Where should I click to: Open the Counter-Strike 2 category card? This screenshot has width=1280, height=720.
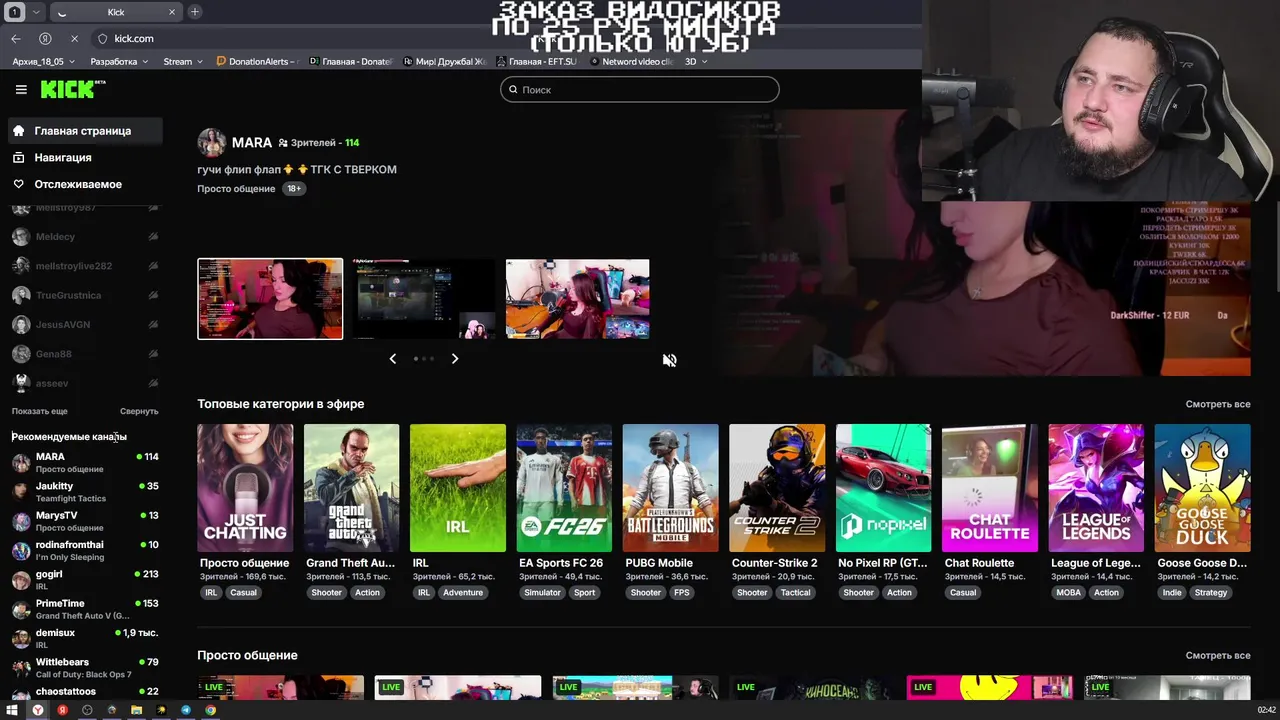[777, 488]
